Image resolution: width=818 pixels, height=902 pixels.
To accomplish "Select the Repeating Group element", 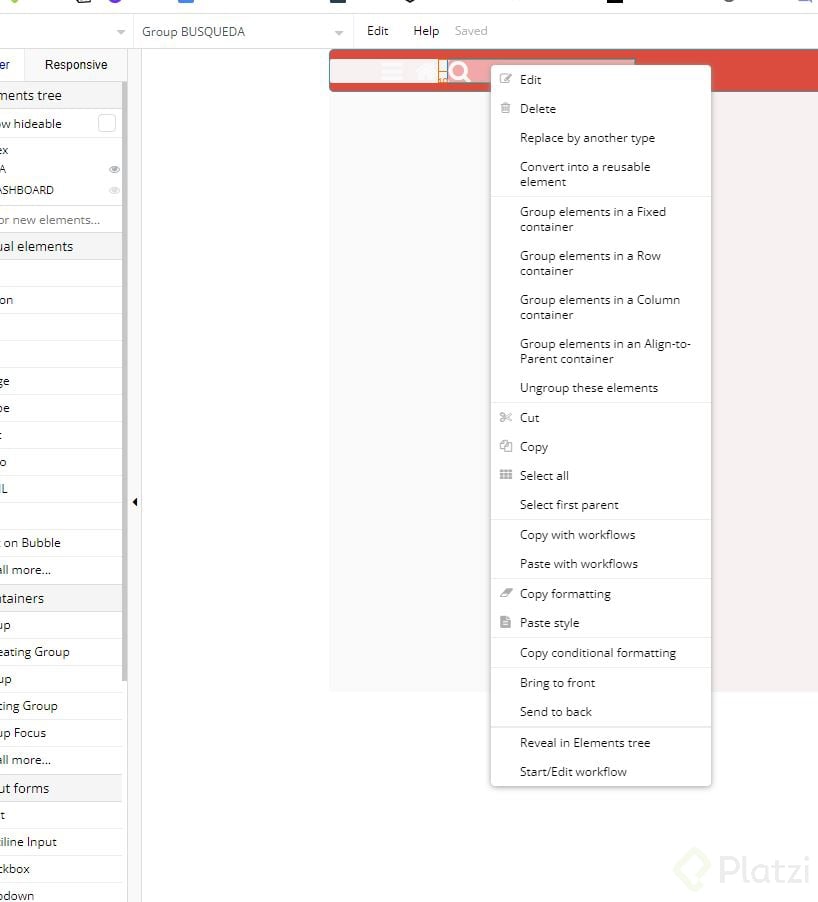I will point(60,652).
